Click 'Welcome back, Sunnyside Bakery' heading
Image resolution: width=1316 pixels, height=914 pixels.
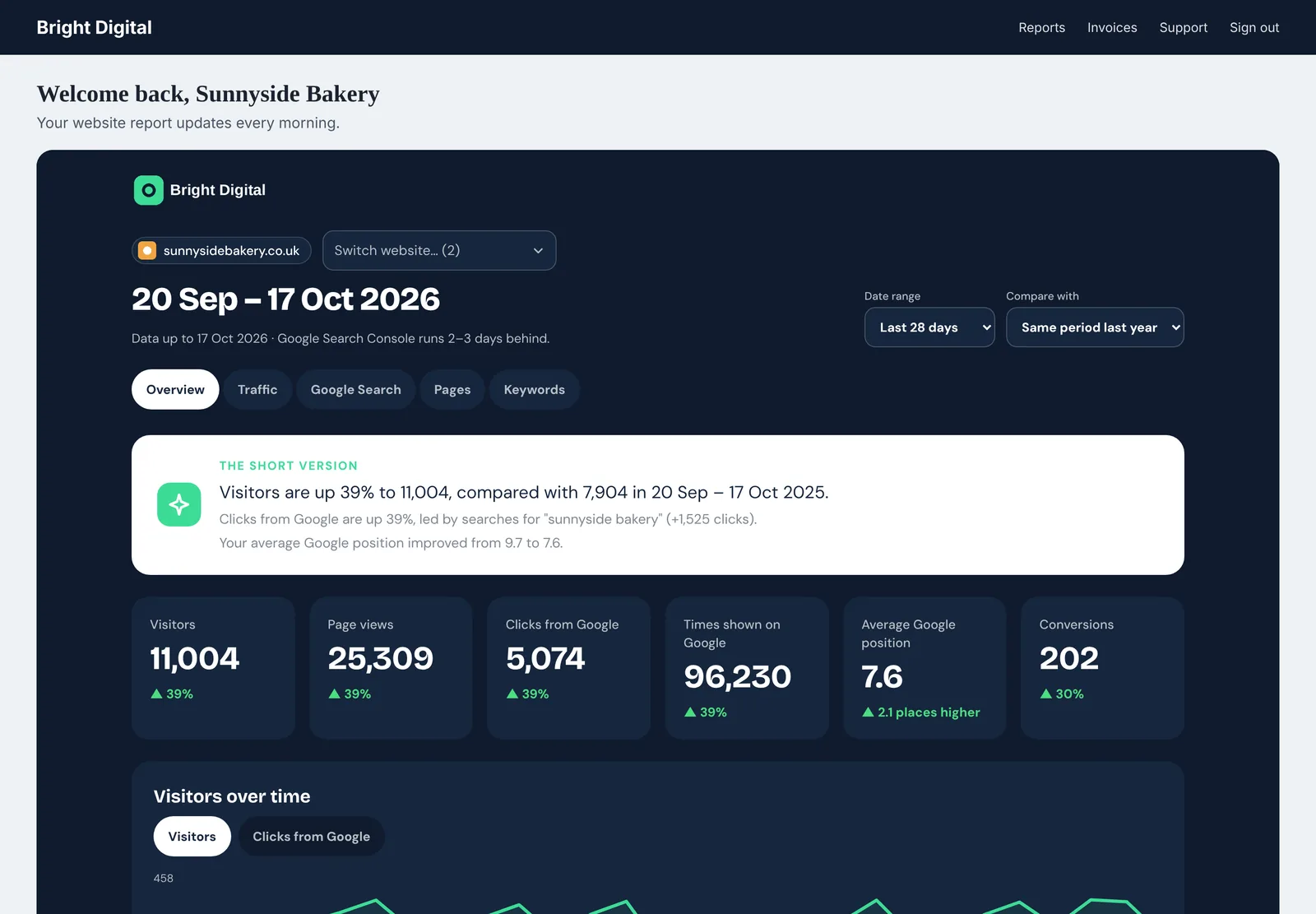(208, 94)
